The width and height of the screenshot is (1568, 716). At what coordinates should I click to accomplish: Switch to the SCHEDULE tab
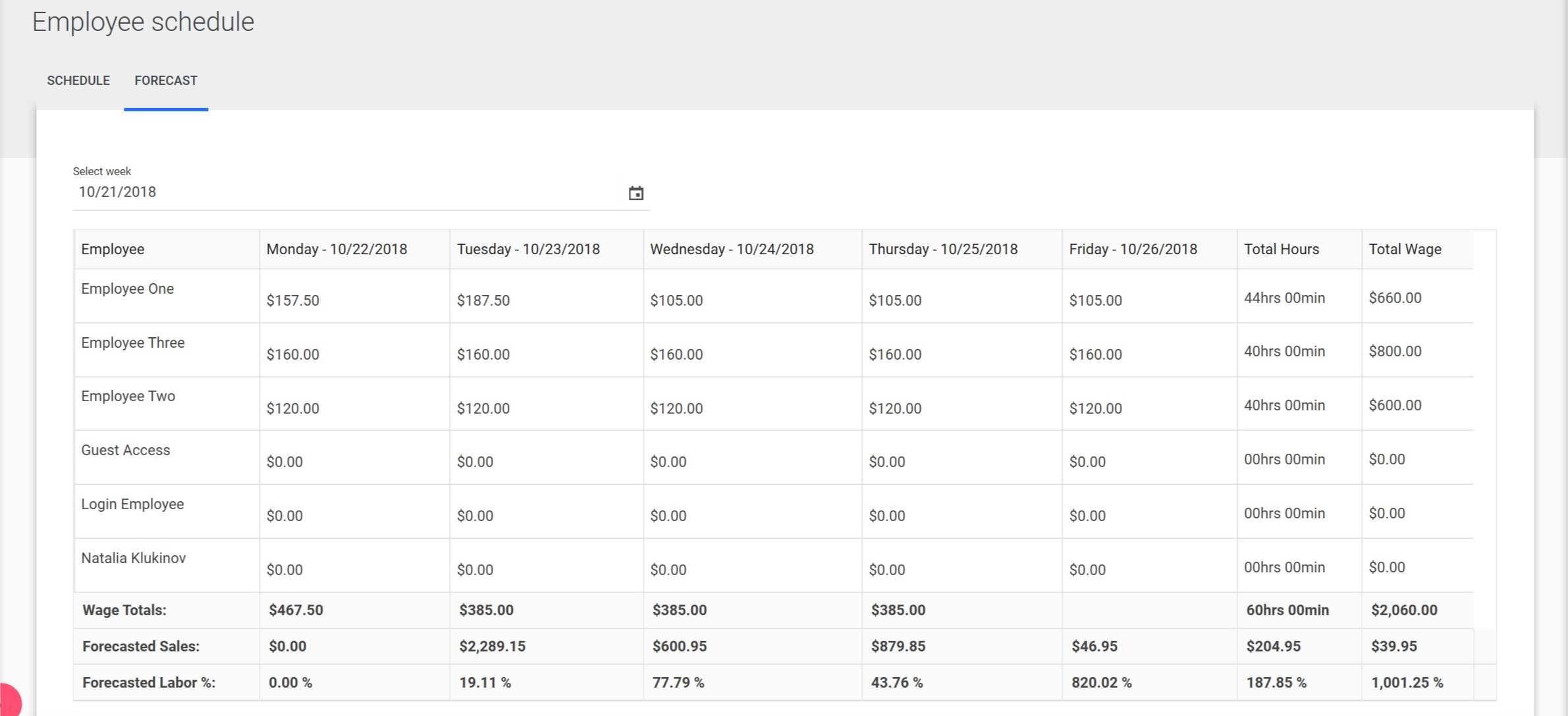pyautogui.click(x=78, y=80)
